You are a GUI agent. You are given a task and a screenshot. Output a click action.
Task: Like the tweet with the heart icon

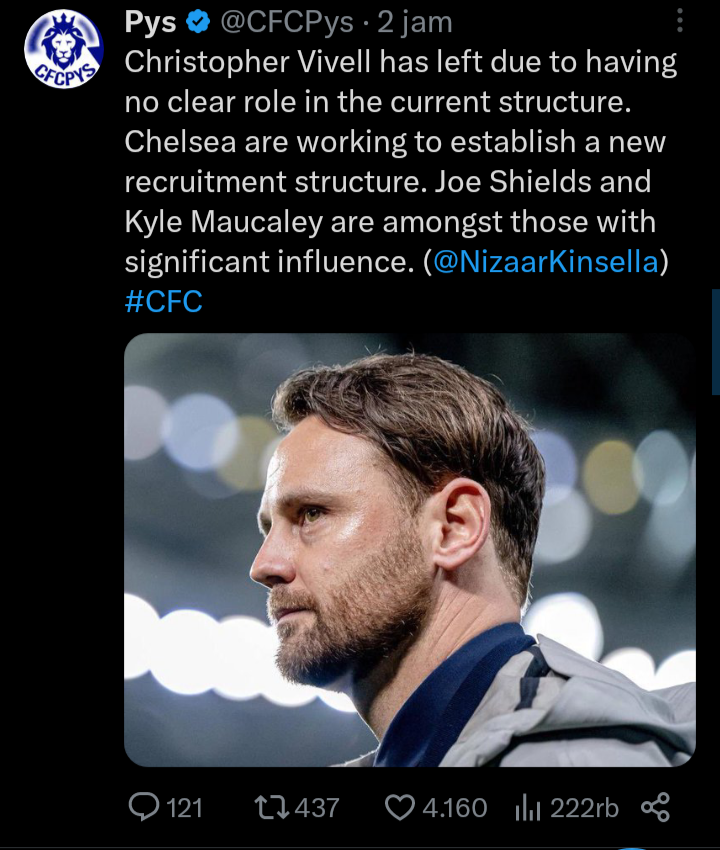(x=401, y=807)
